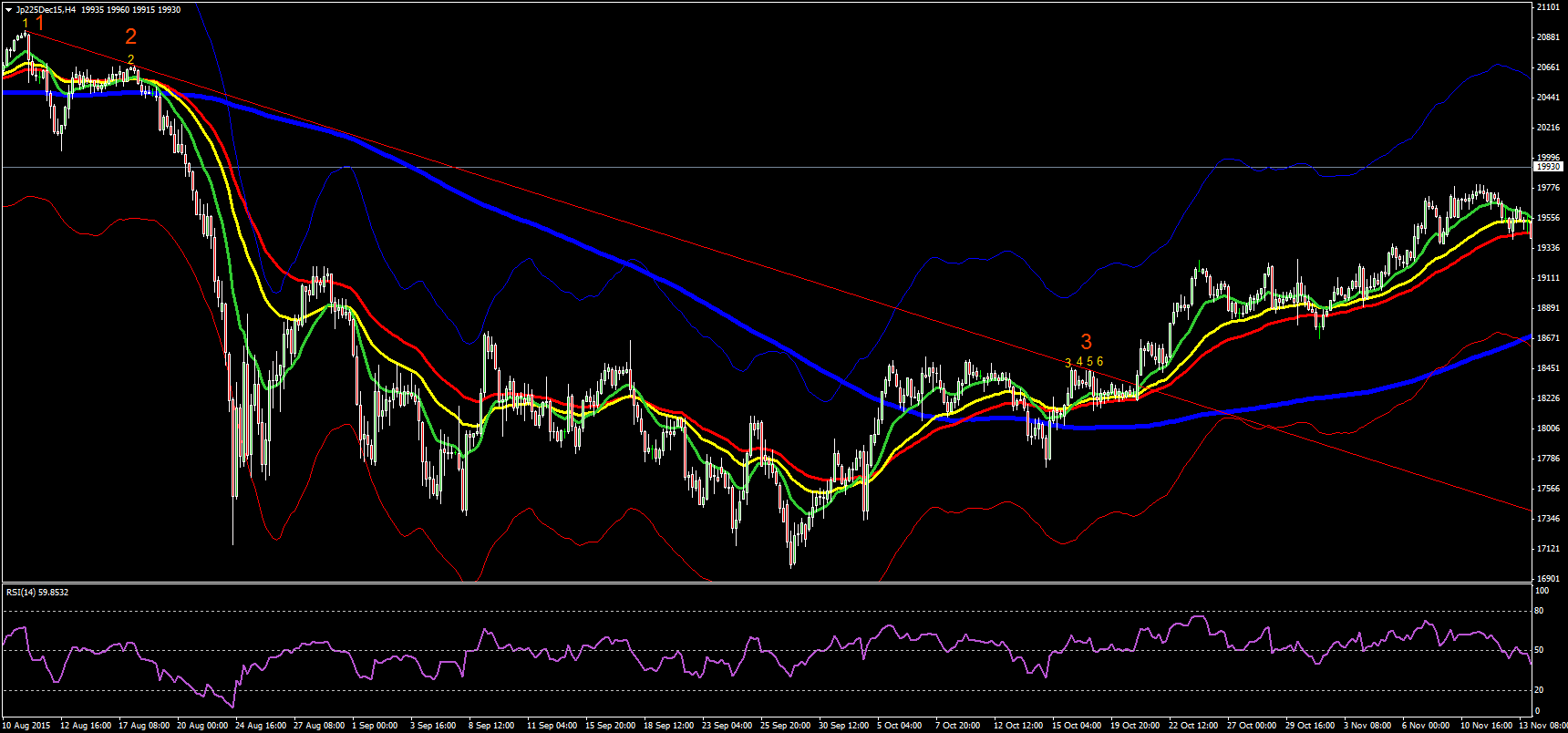Image resolution: width=1568 pixels, height=733 pixels.
Task: Click the small '5' marker near 15 Oct
Action: [x=1089, y=362]
